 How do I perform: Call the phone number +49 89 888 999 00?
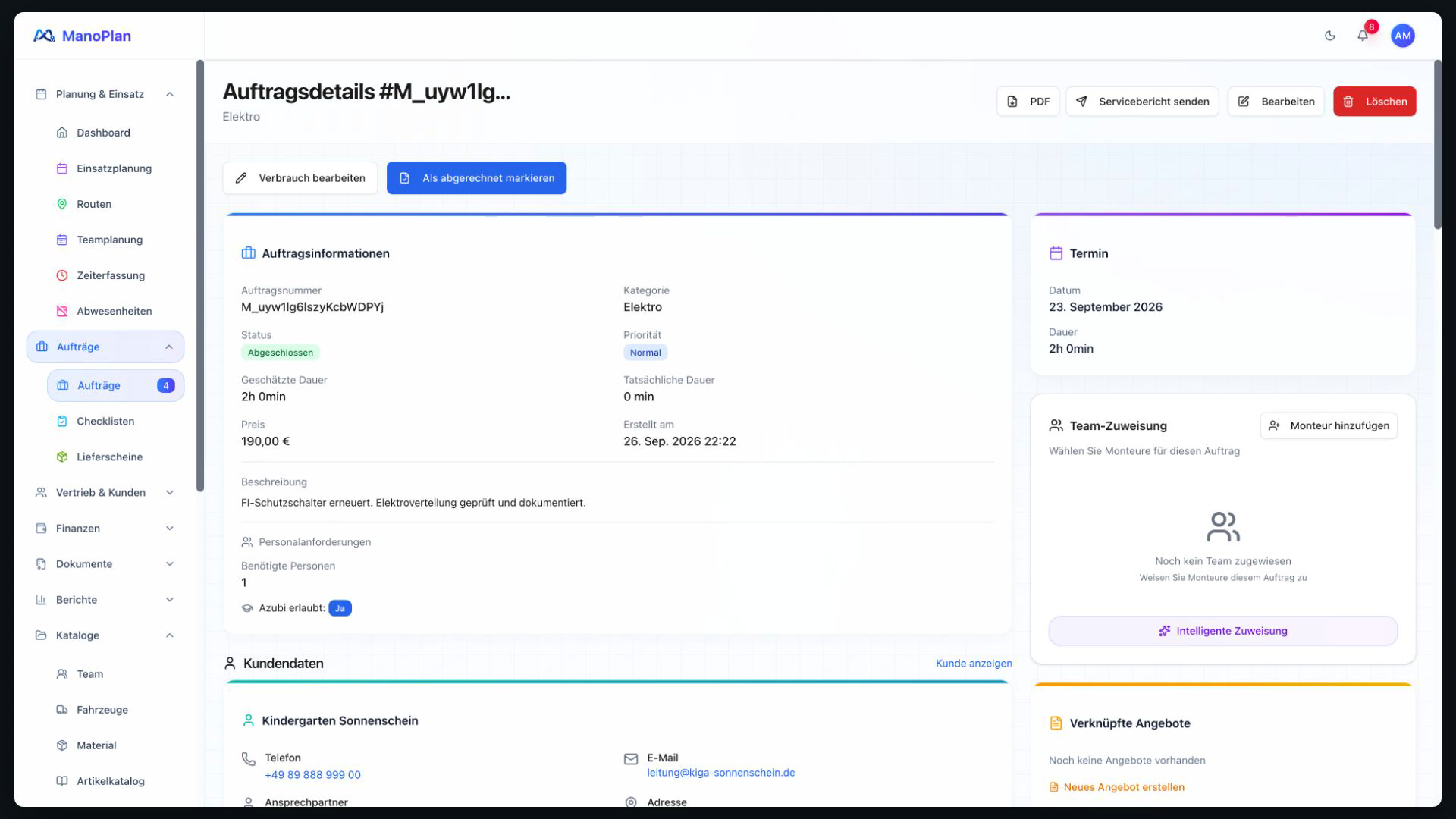coord(312,775)
